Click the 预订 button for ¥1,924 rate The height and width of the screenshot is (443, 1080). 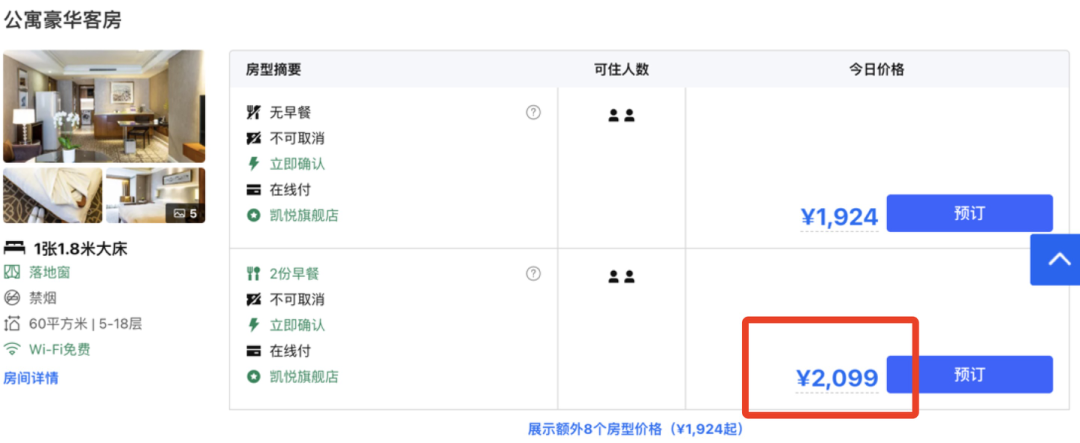tap(969, 213)
